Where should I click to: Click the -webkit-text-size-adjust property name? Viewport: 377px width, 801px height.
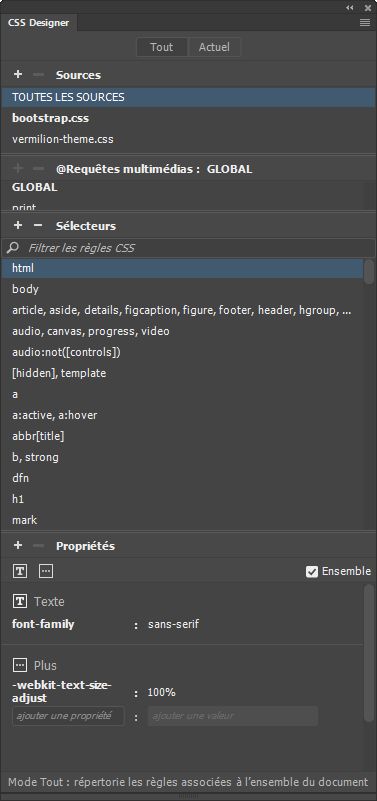point(61,691)
